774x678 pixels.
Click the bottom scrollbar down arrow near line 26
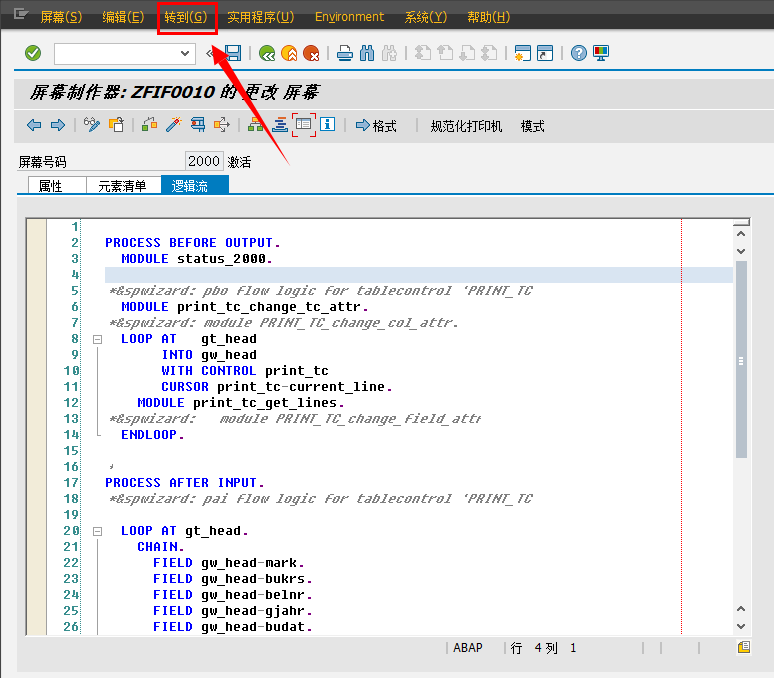pyautogui.click(x=741, y=626)
